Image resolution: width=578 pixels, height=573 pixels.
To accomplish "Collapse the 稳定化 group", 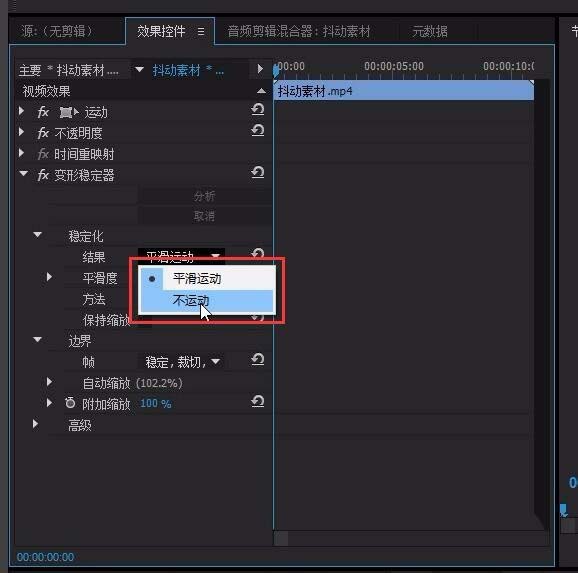I will [38, 234].
